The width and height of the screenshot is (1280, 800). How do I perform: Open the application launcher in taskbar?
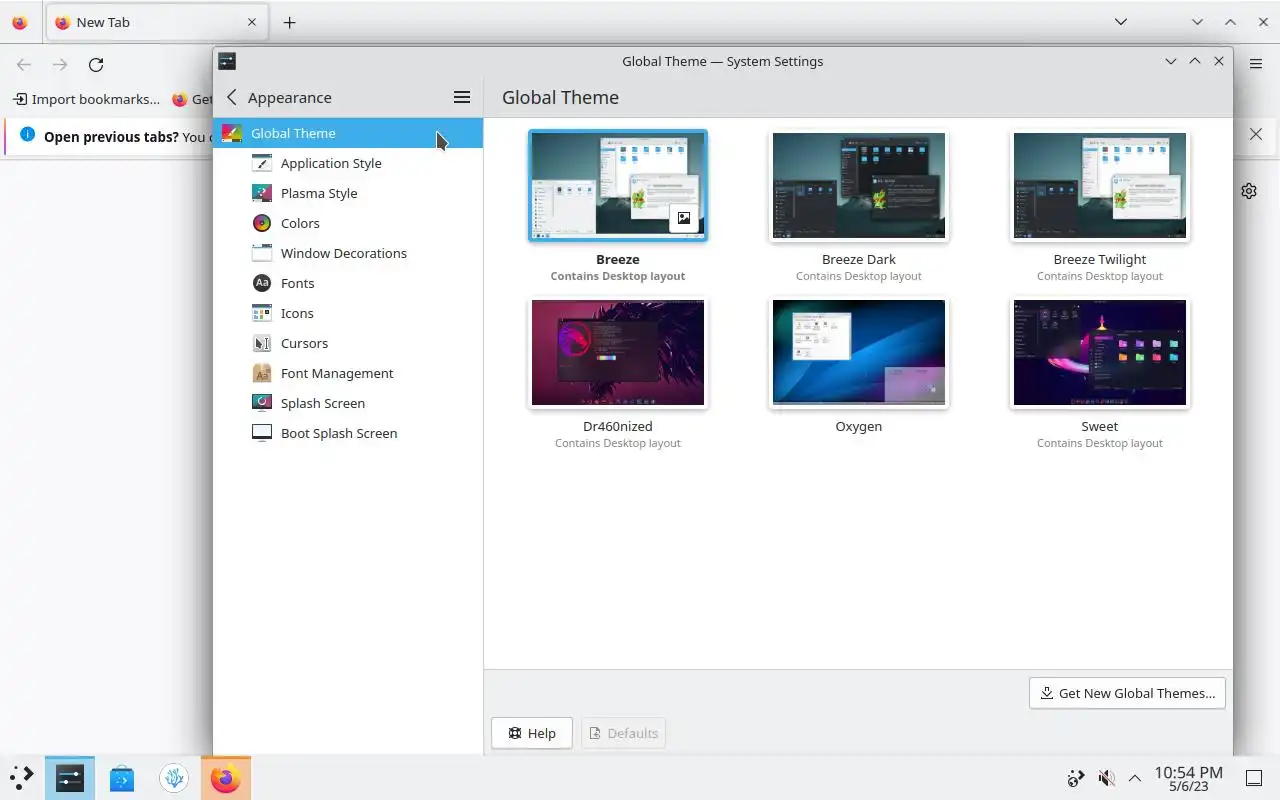click(21, 777)
